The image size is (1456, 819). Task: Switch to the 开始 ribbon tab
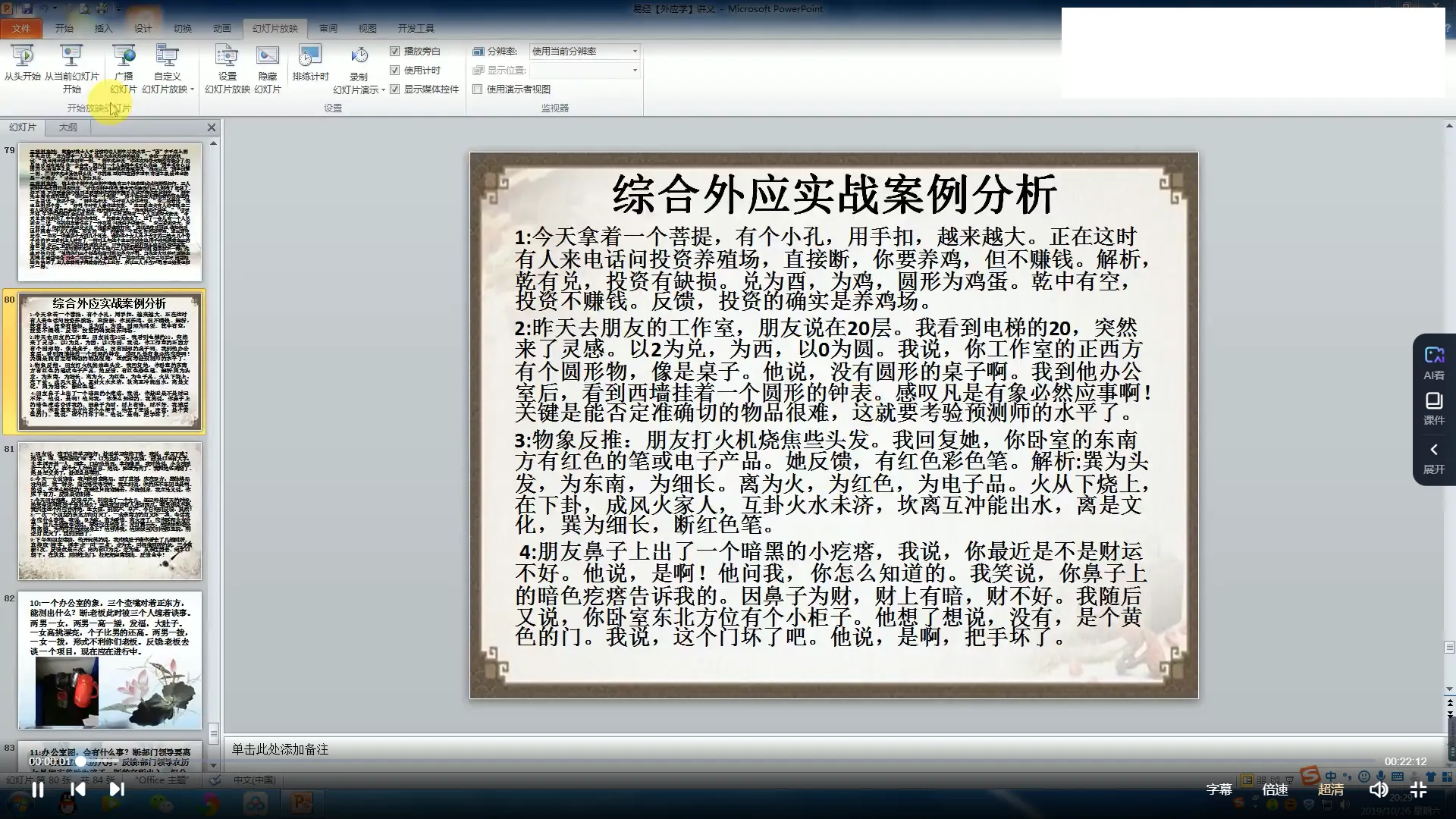64,28
